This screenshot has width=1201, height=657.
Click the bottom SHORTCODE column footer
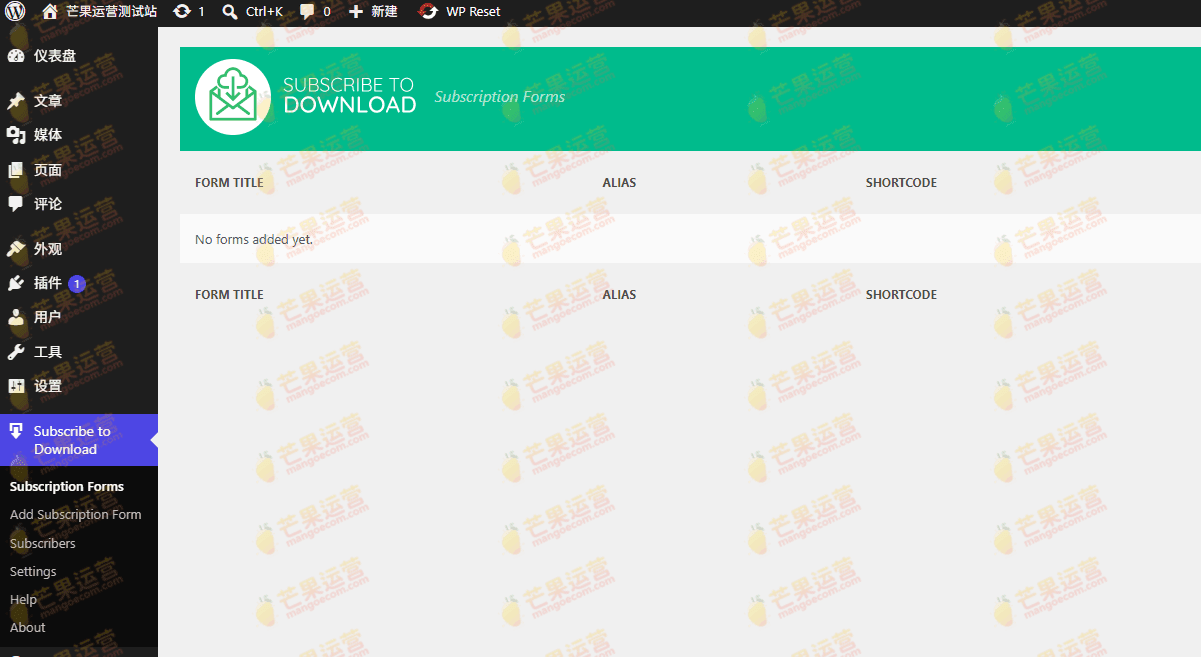click(x=901, y=295)
